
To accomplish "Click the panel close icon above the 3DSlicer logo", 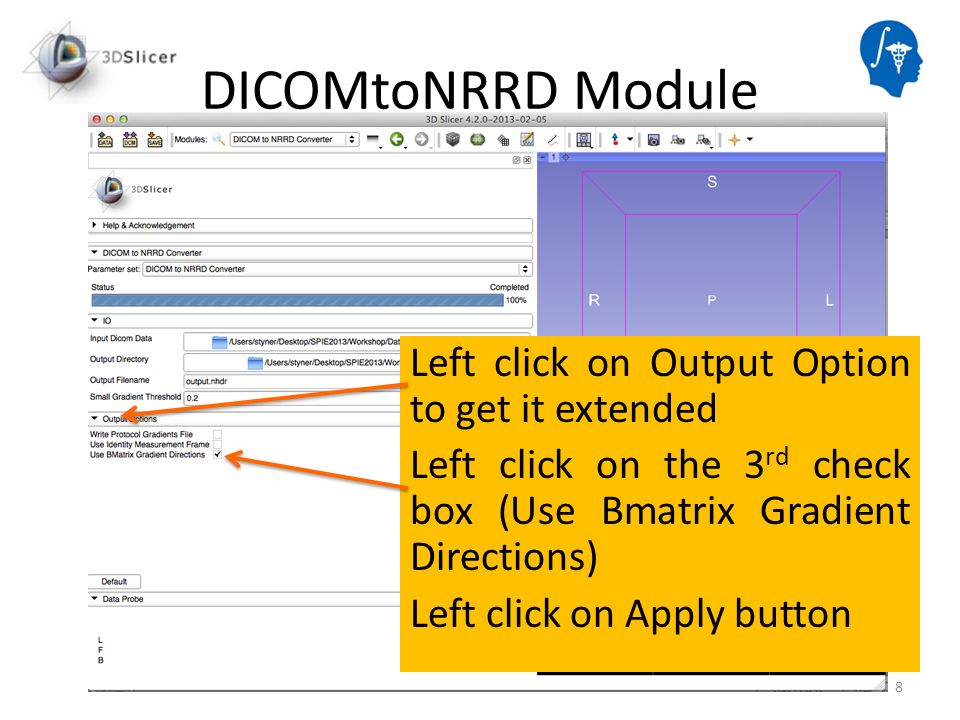I will click(527, 160).
